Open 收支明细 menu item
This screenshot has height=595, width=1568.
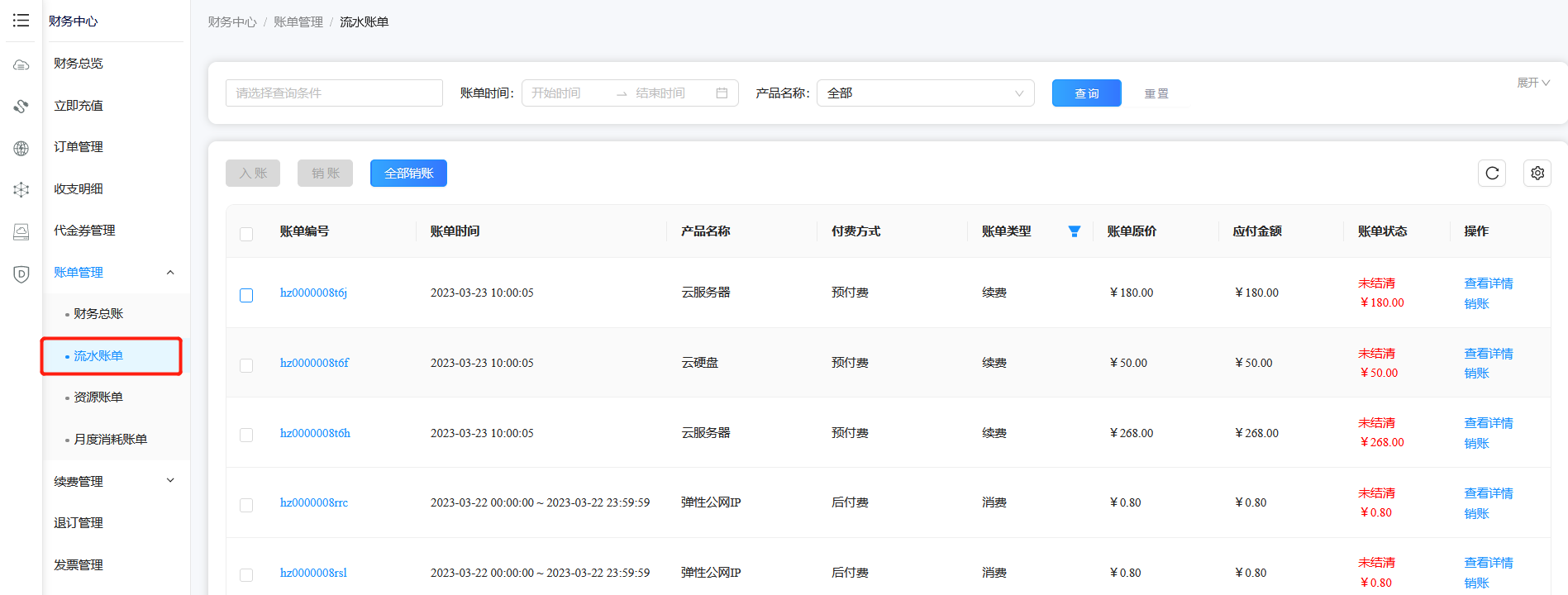pyautogui.click(x=79, y=189)
